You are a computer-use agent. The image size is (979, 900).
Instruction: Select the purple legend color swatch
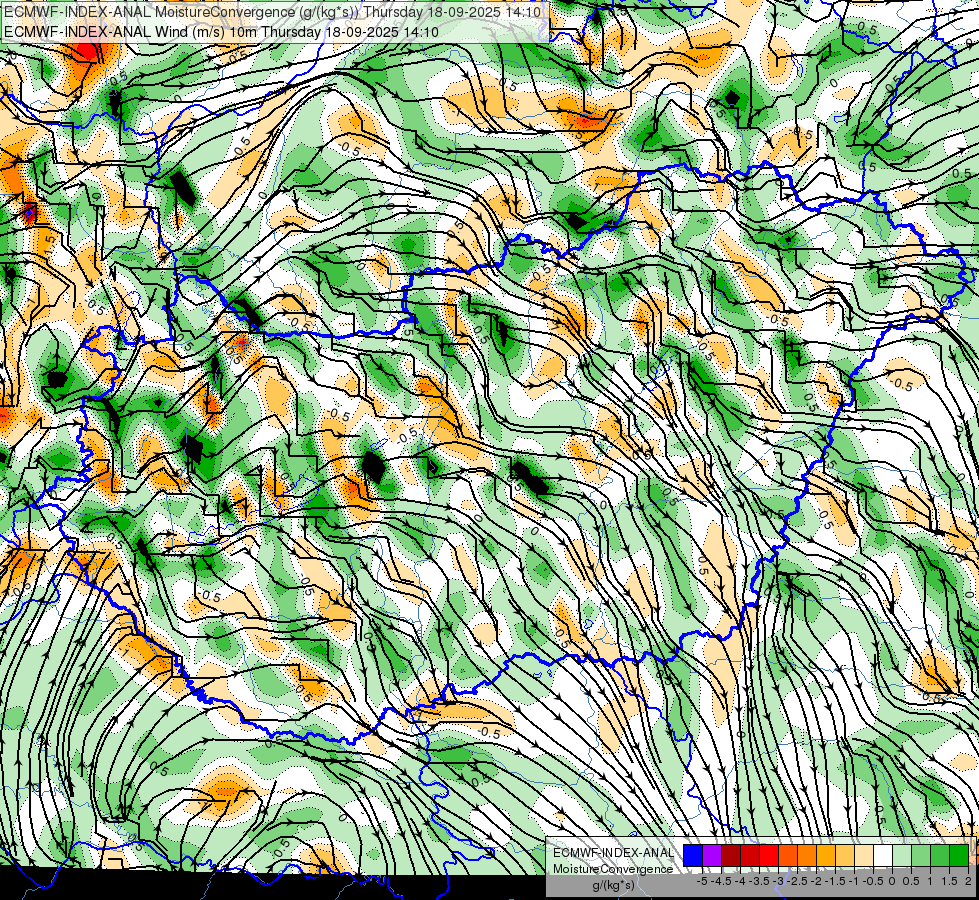712,855
